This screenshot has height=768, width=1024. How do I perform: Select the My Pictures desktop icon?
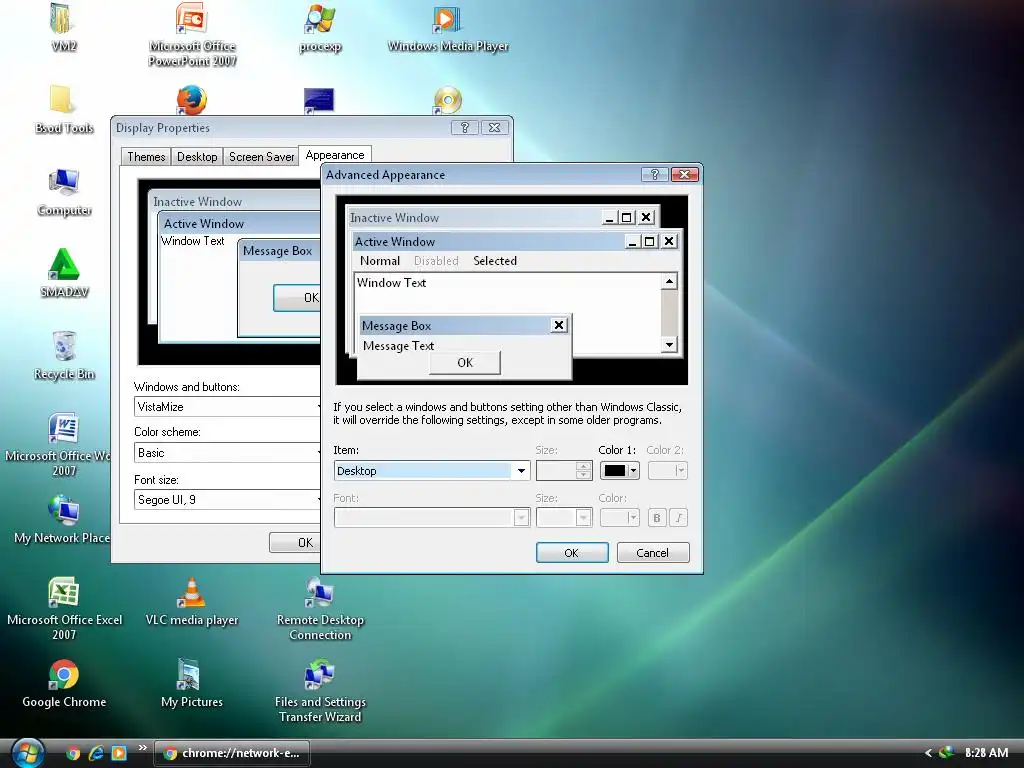pyautogui.click(x=192, y=684)
